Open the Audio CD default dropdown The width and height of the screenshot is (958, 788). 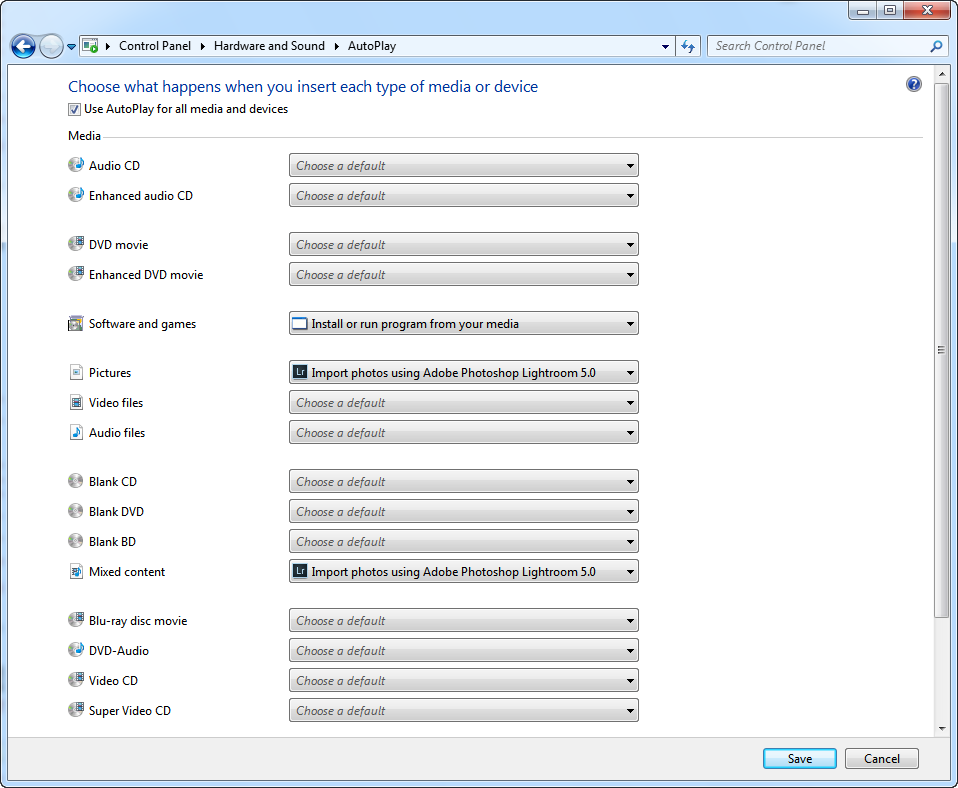tap(463, 166)
